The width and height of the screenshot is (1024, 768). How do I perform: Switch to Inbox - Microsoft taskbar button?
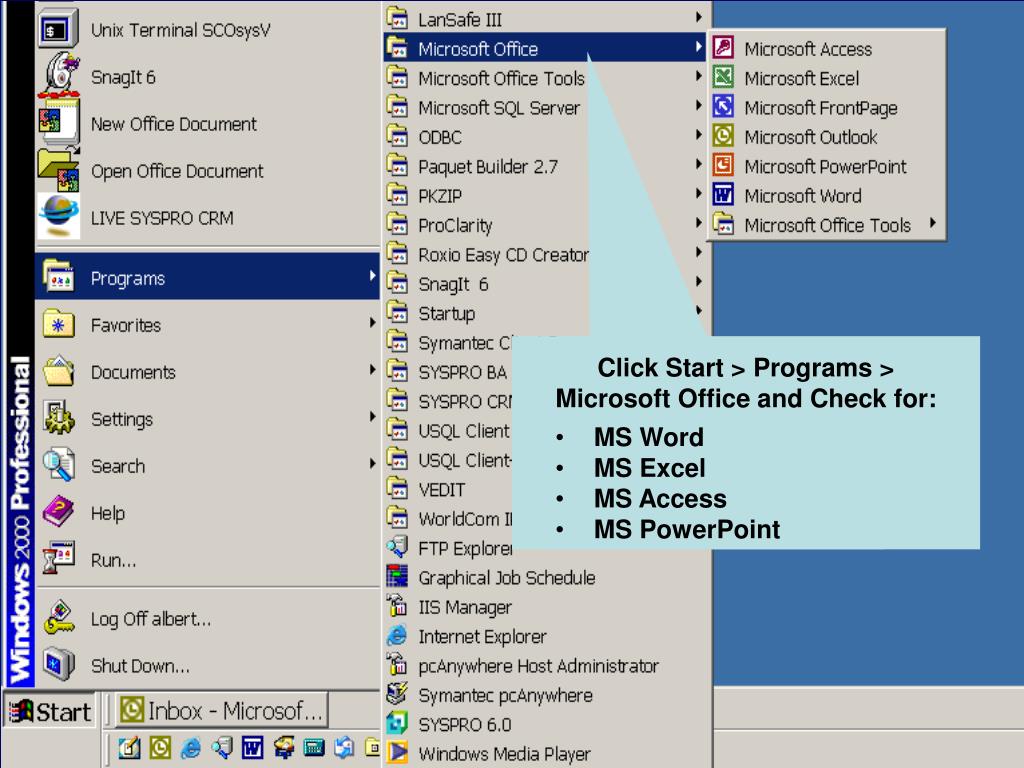(222, 711)
